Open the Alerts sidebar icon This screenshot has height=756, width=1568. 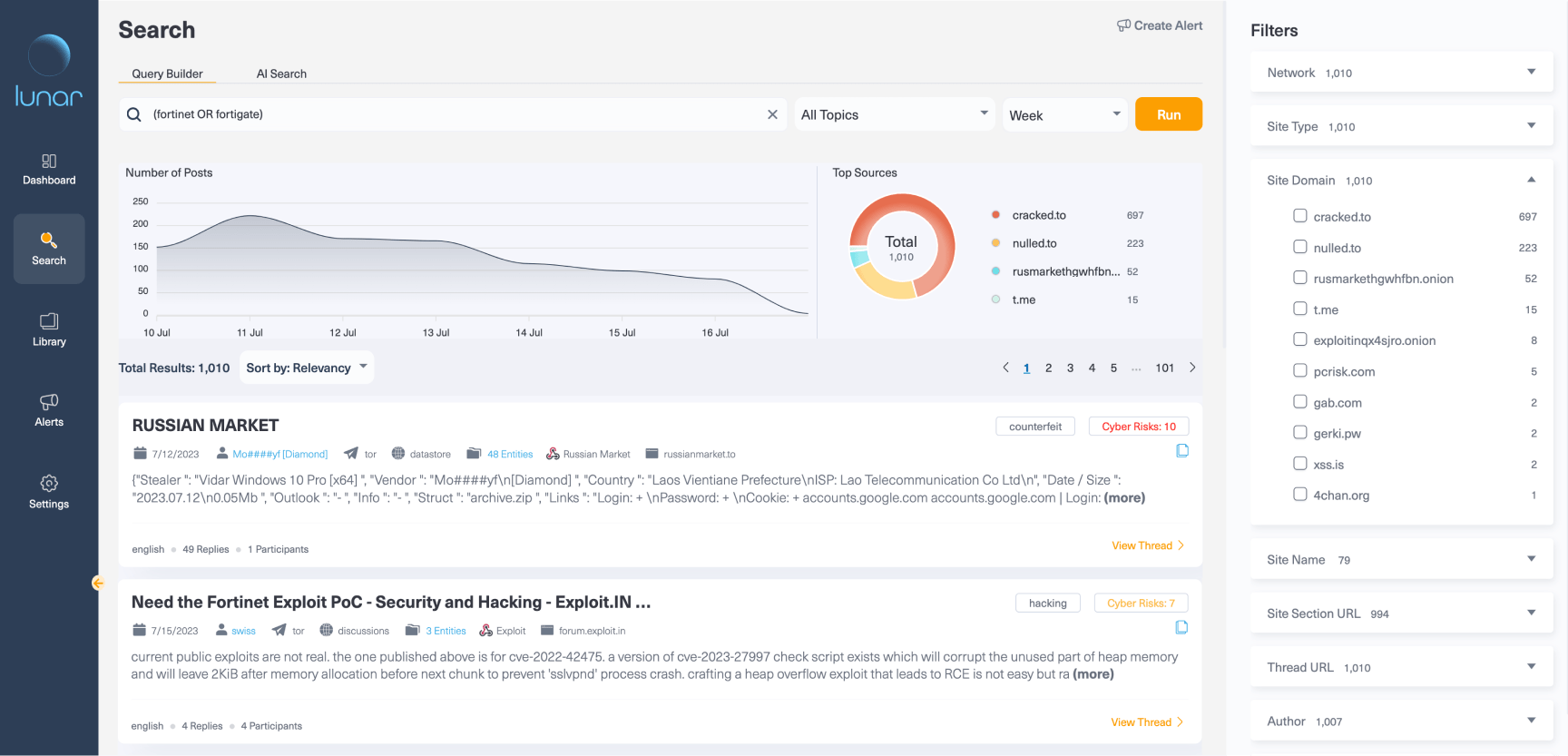coord(49,401)
